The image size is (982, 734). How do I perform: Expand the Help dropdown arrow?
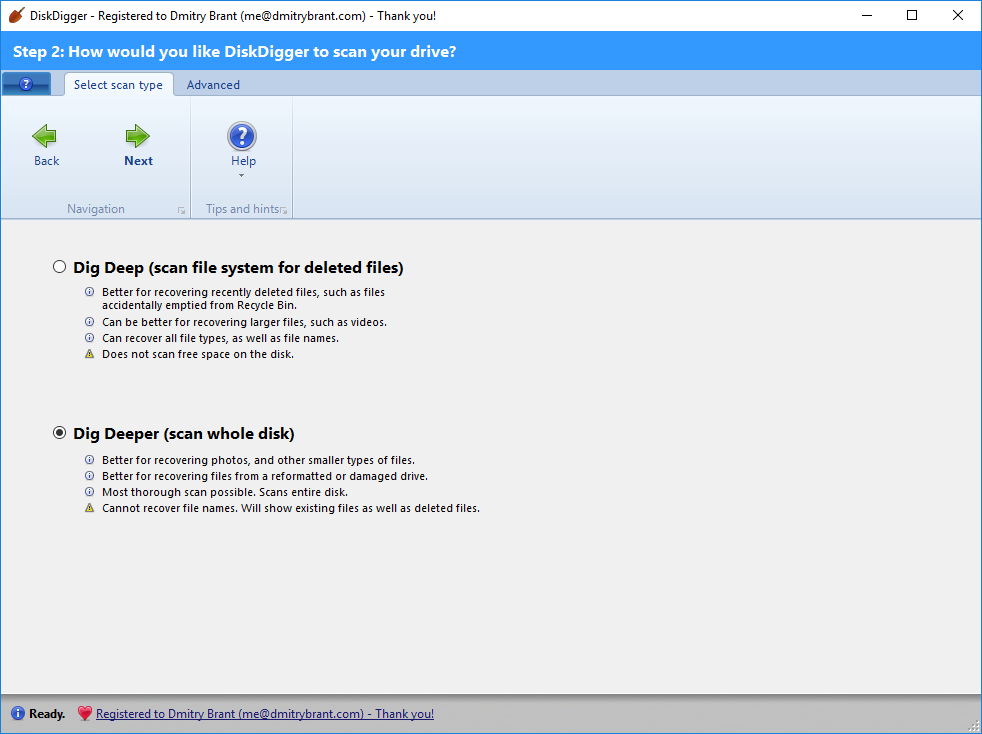(x=242, y=176)
